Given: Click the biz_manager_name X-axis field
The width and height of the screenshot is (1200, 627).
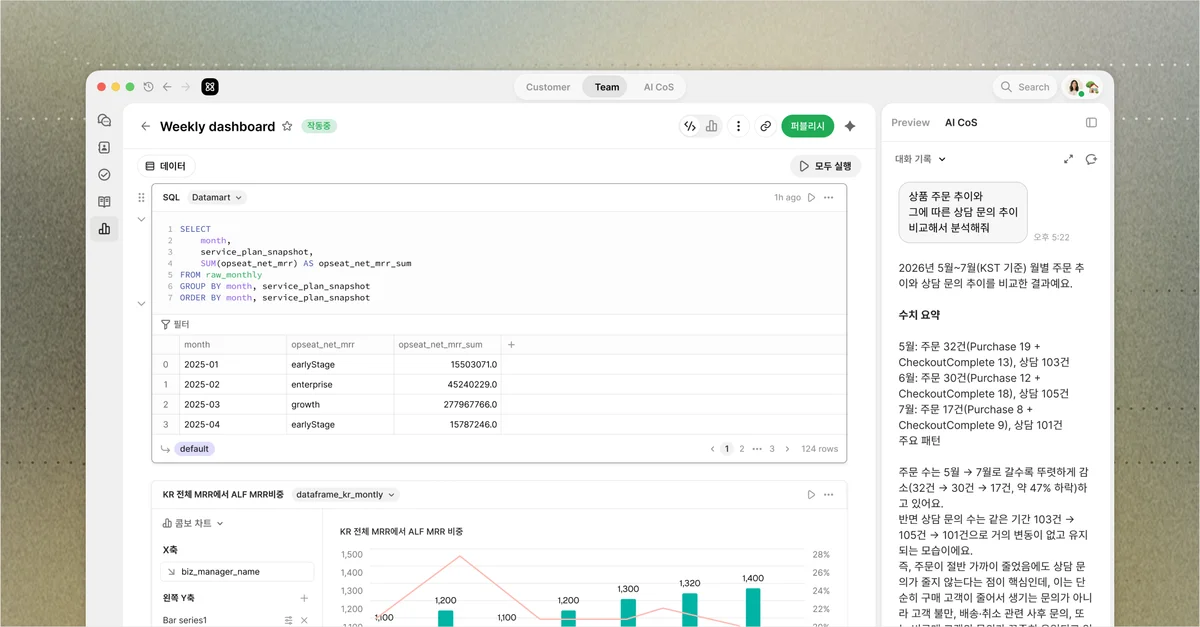Looking at the screenshot, I should click(237, 572).
